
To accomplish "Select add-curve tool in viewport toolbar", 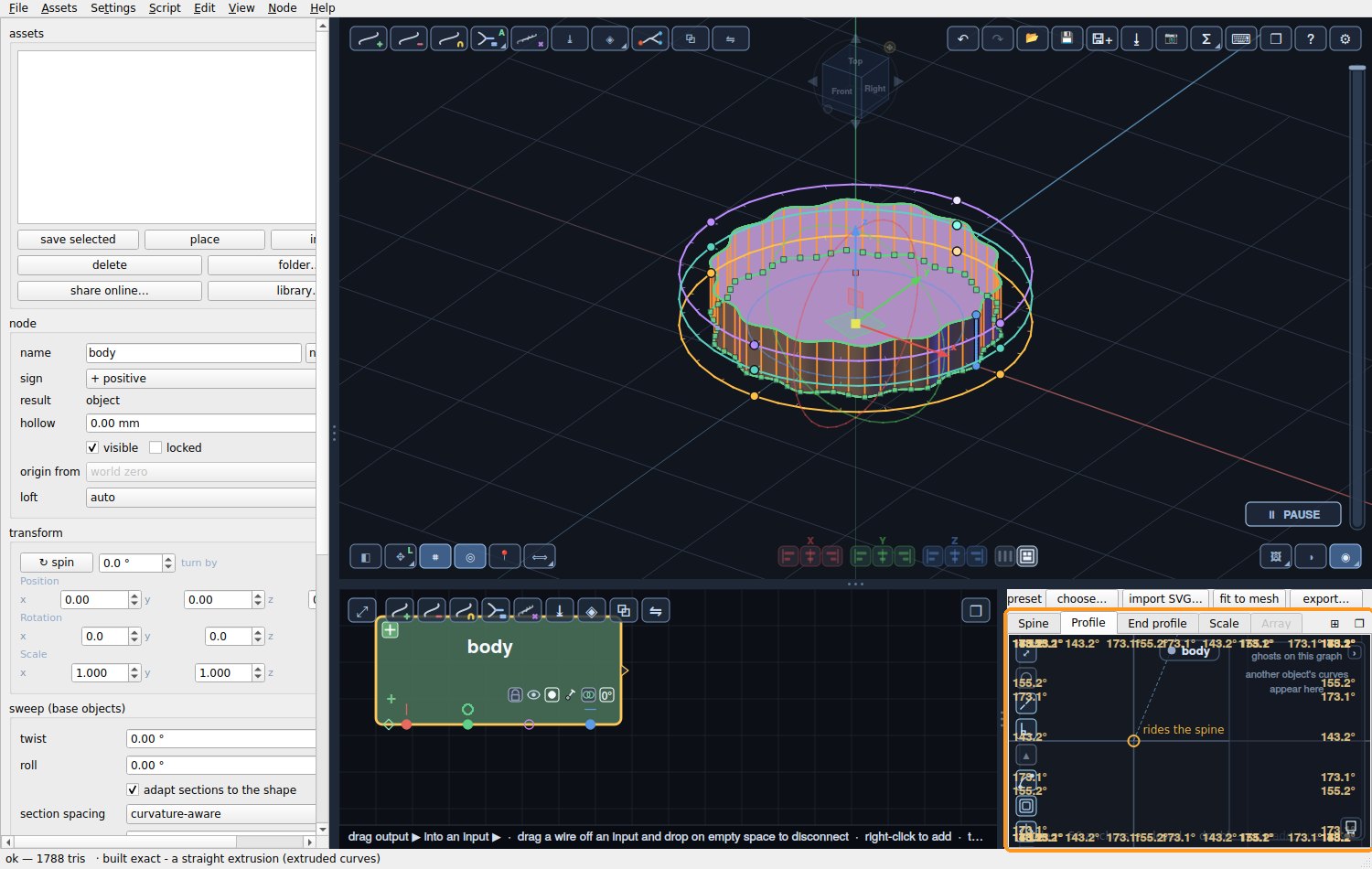I will (369, 38).
